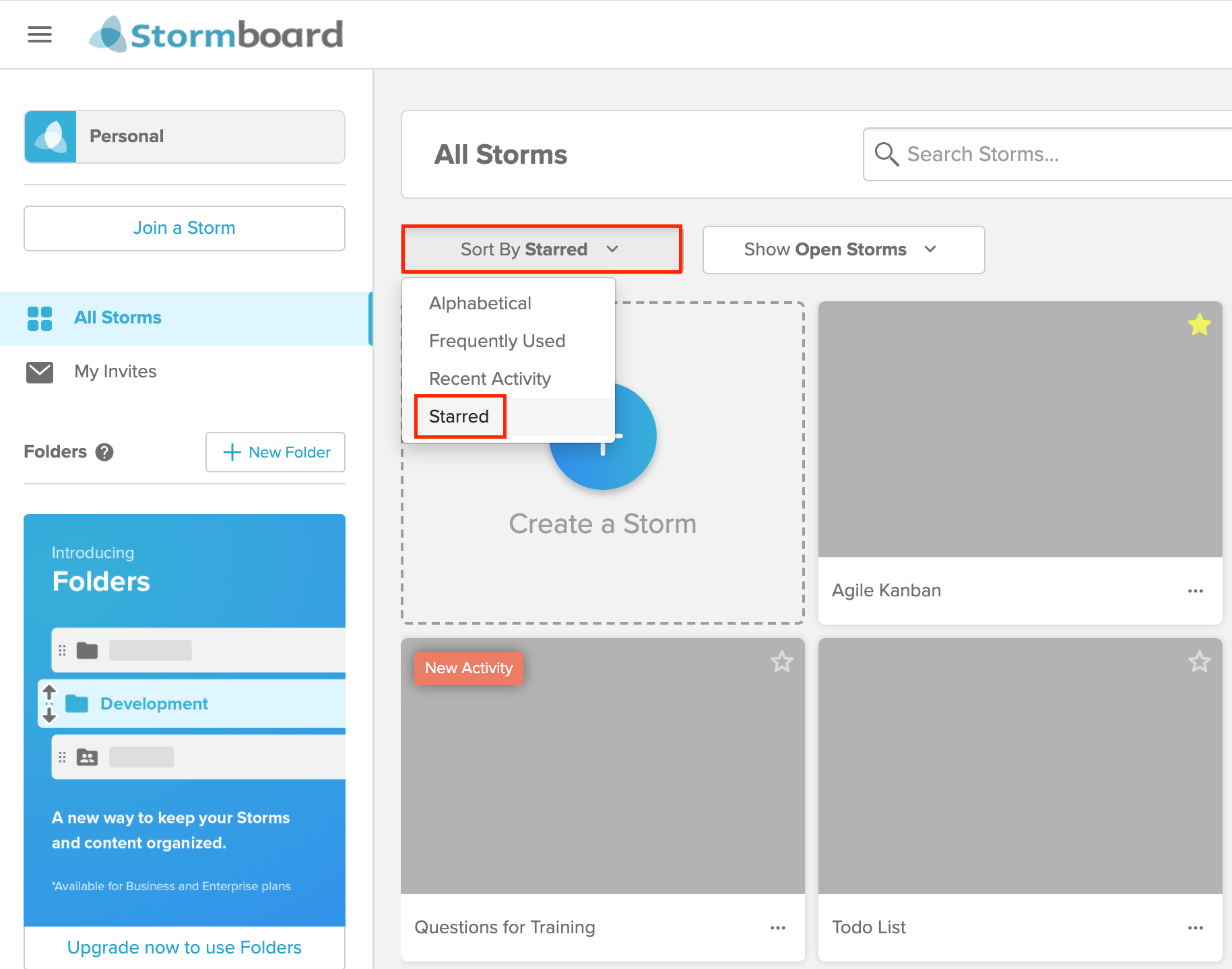Click the My Invites envelope icon
The image size is (1232, 969).
click(x=40, y=372)
